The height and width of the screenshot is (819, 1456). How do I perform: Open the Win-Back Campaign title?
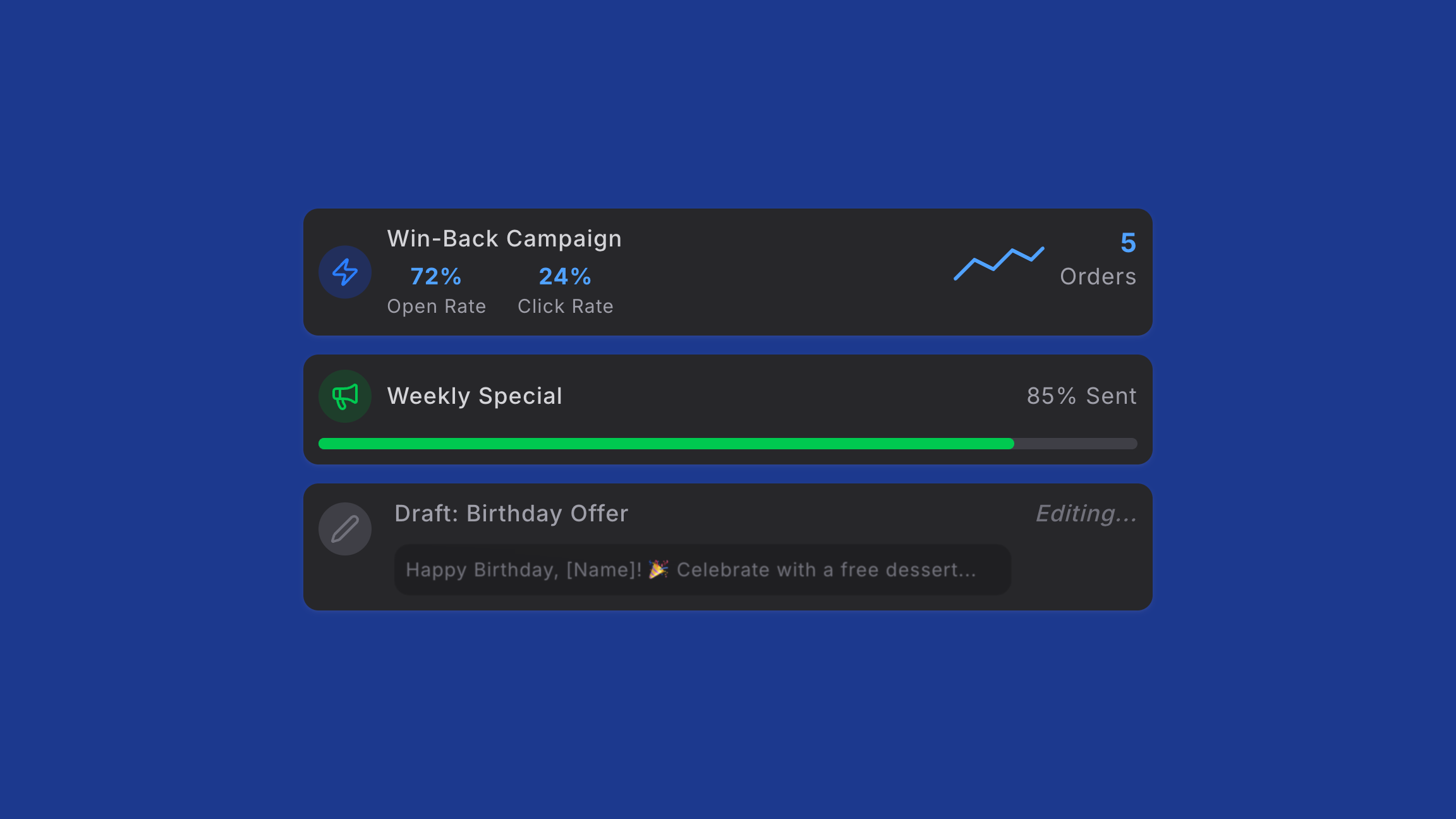[504, 238]
